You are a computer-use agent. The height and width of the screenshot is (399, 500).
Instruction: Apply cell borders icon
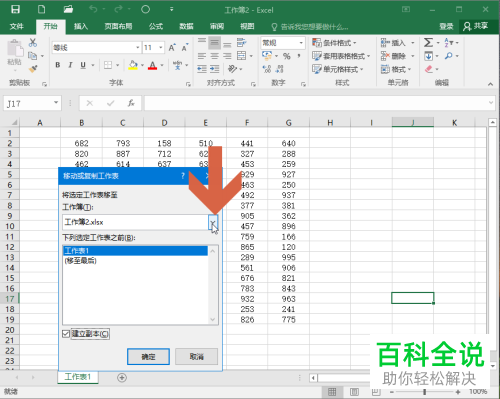[108, 65]
